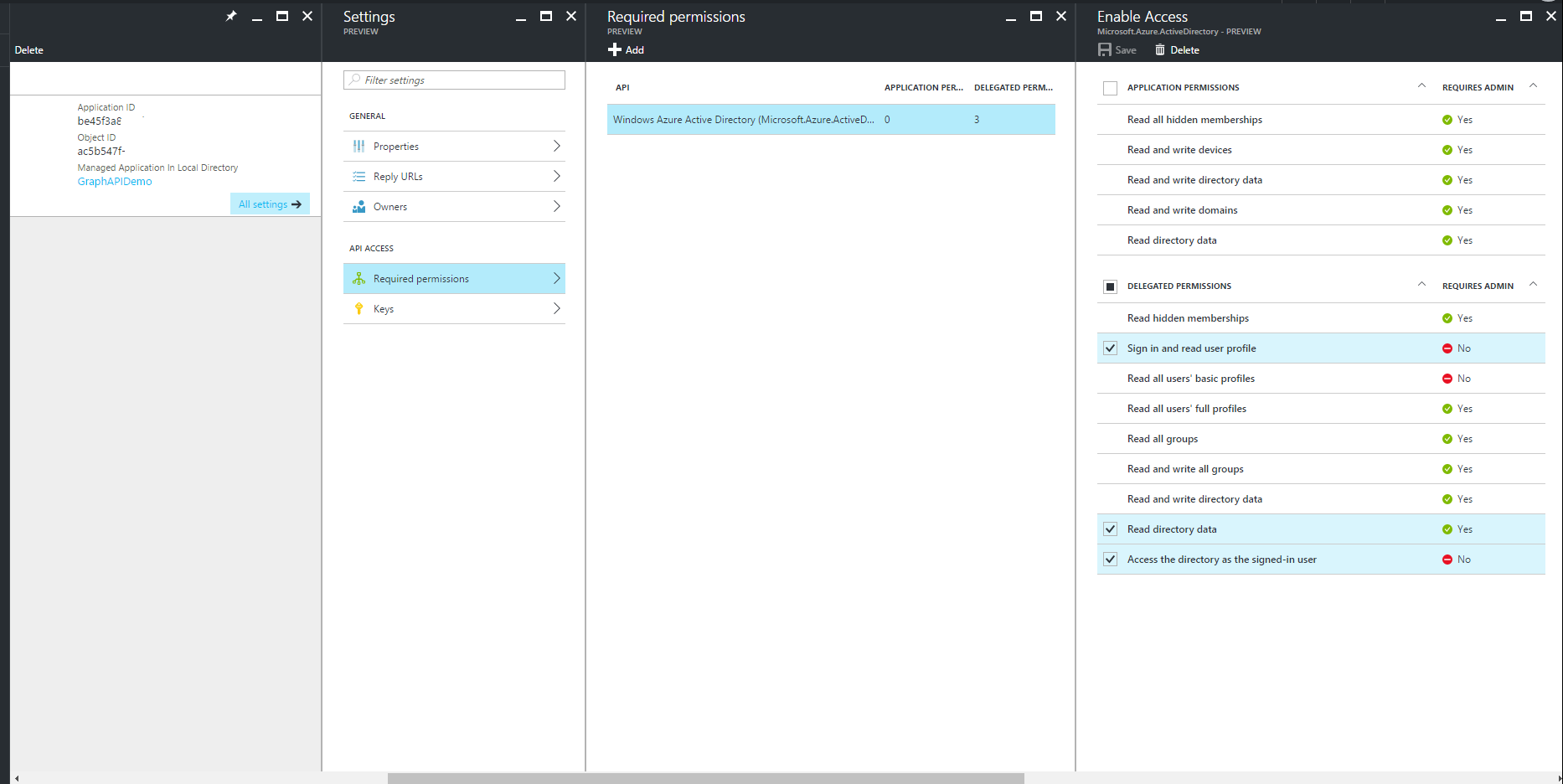Pin the application blade
Image resolution: width=1563 pixels, height=784 pixels.
click(x=231, y=16)
